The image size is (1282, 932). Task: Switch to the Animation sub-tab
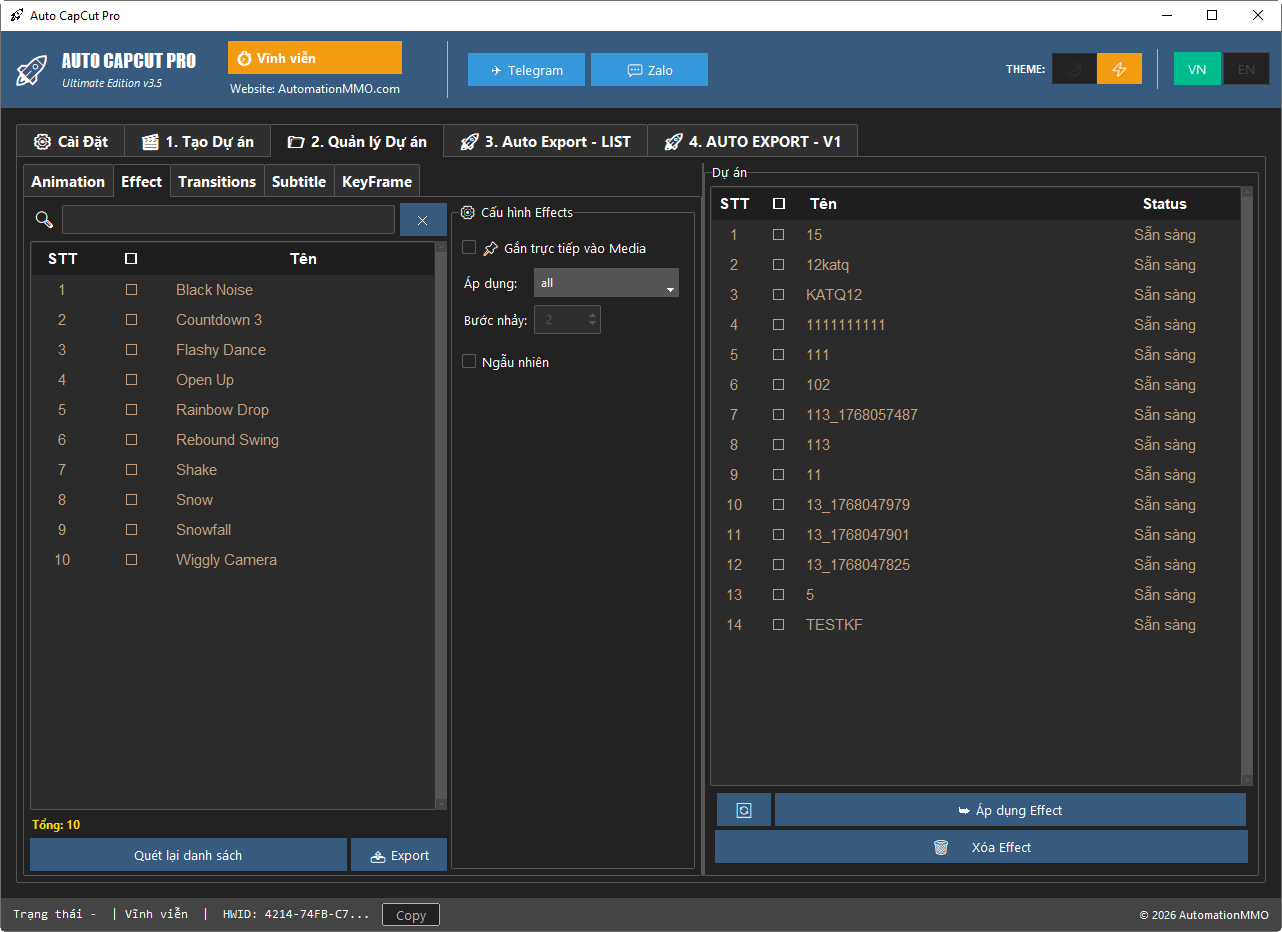pyautogui.click(x=68, y=181)
